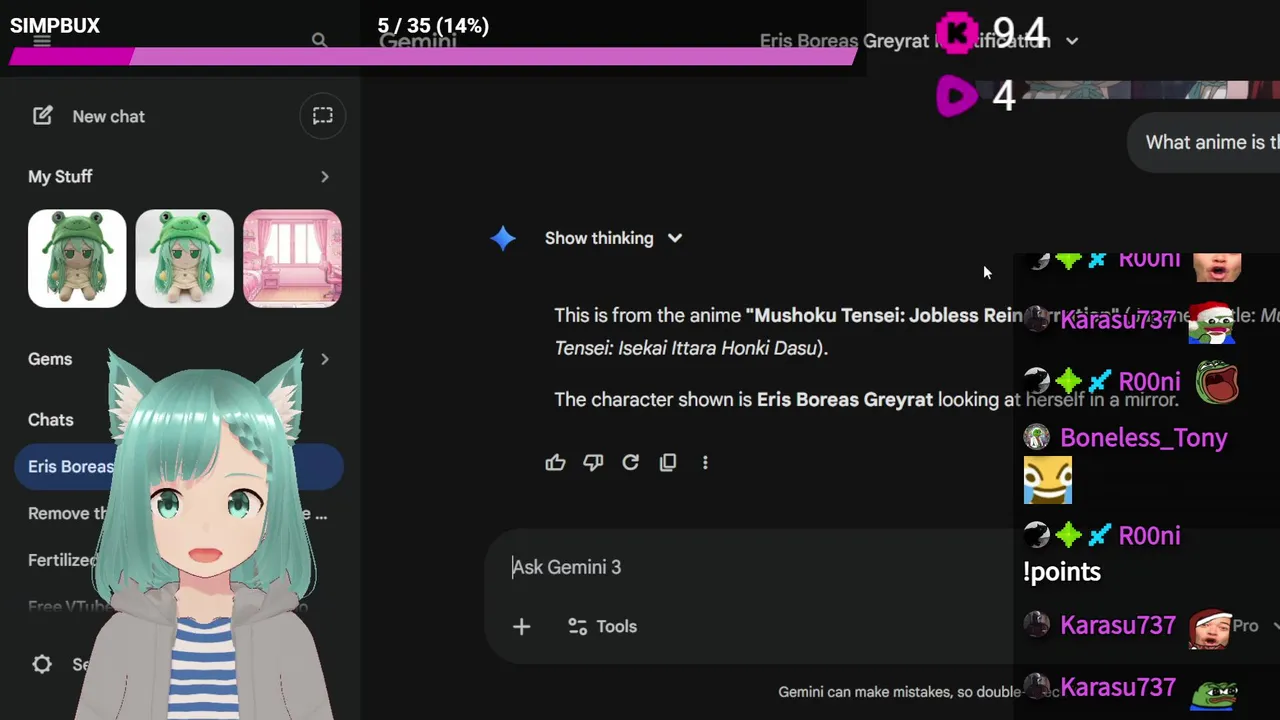The height and width of the screenshot is (720, 1280).
Task: Click the thumbs down bad response icon
Action: point(593,462)
